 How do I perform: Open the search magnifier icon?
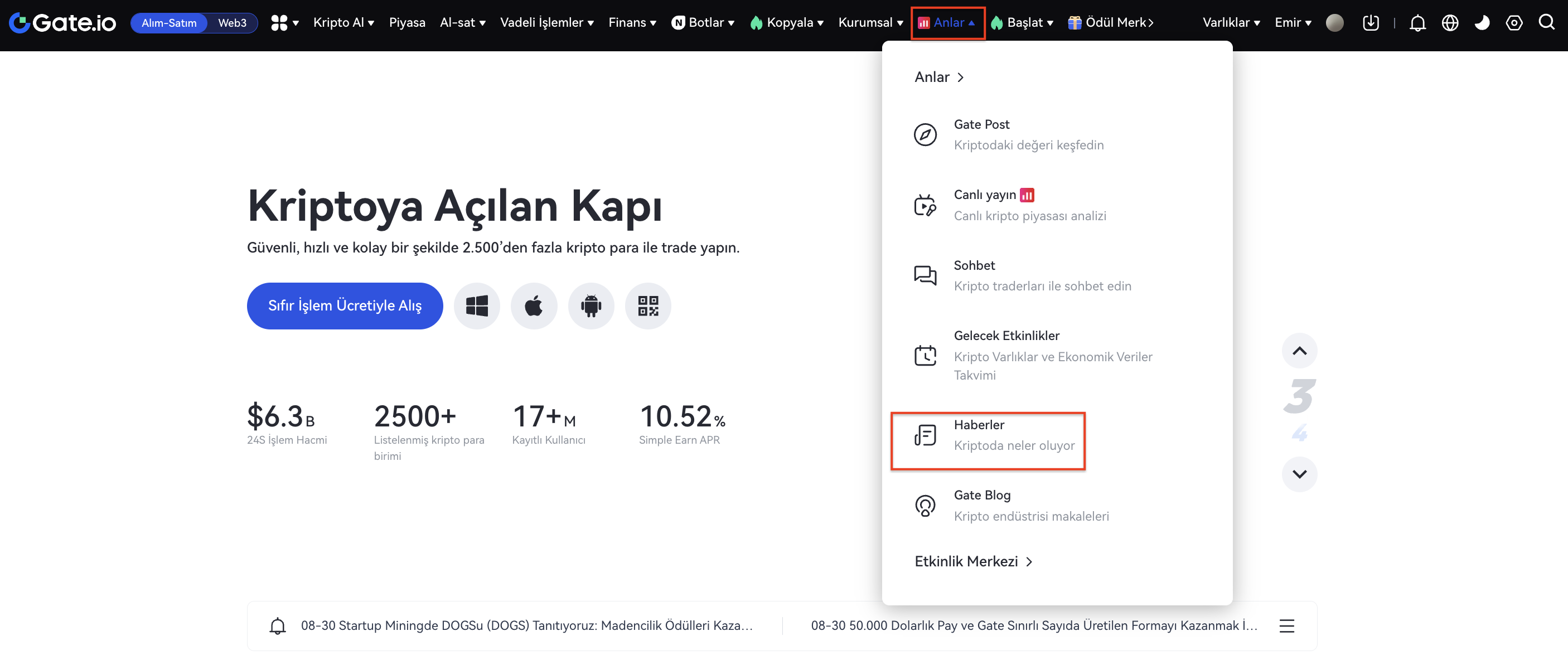tap(1546, 22)
